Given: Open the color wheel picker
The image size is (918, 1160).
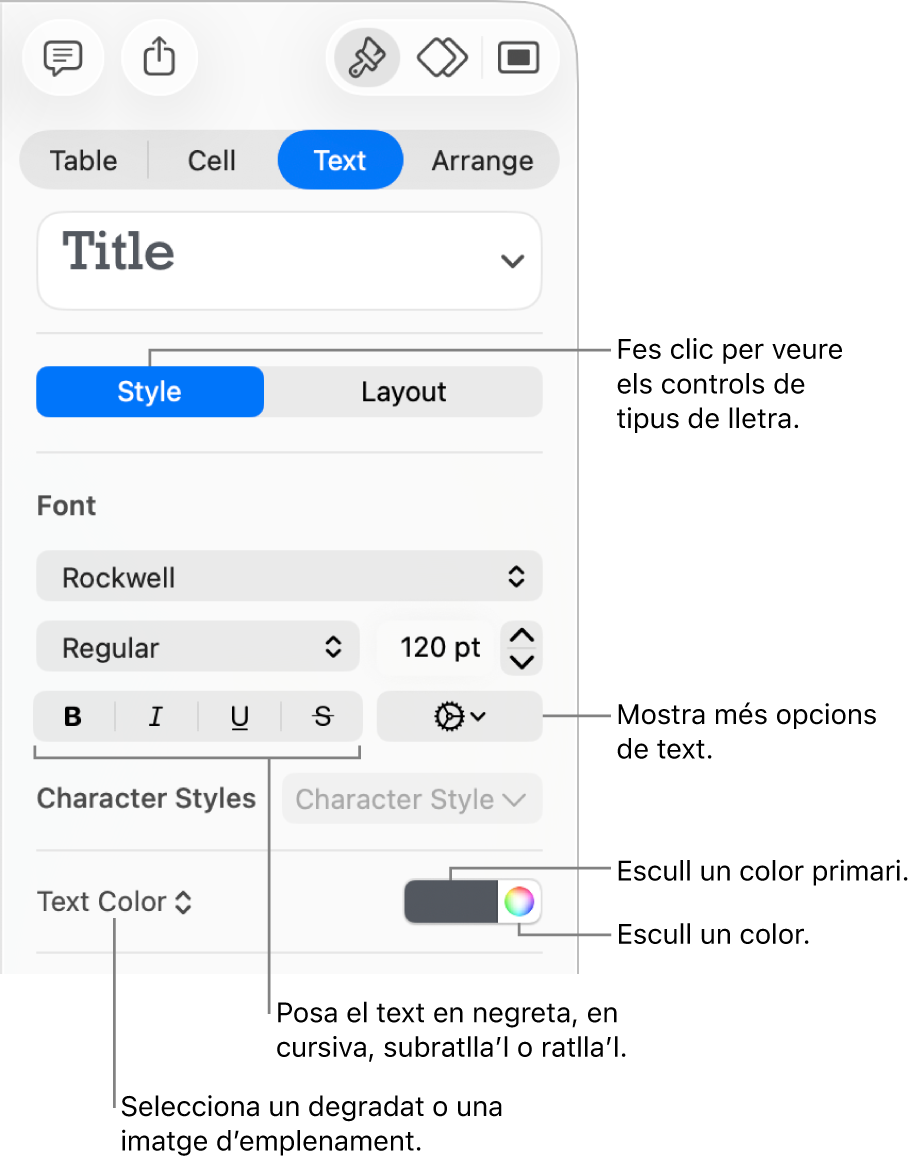Looking at the screenshot, I should (522, 901).
